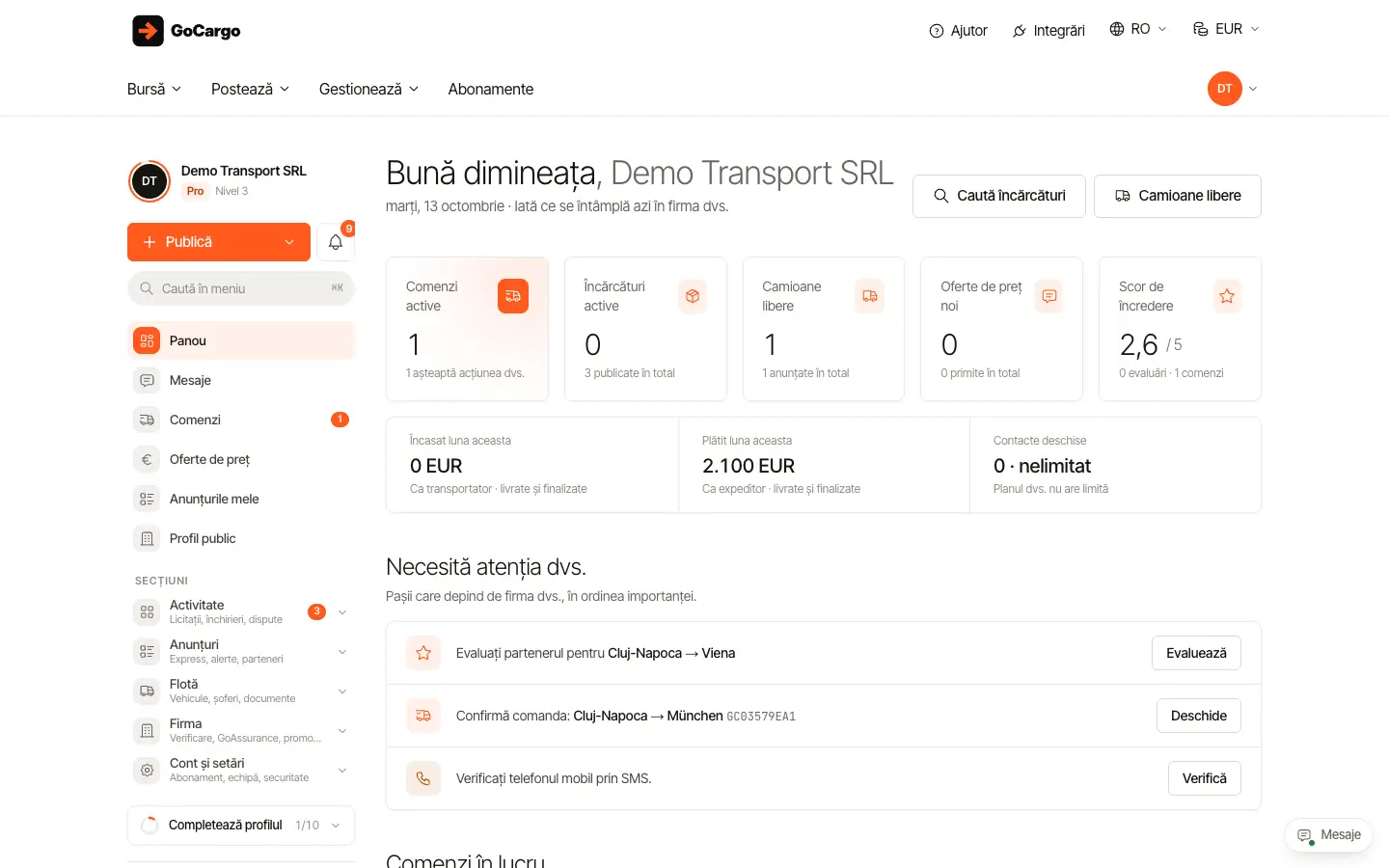Open the RO language dropdown
Image resolution: width=1389 pixels, height=868 pixels.
point(1138,29)
